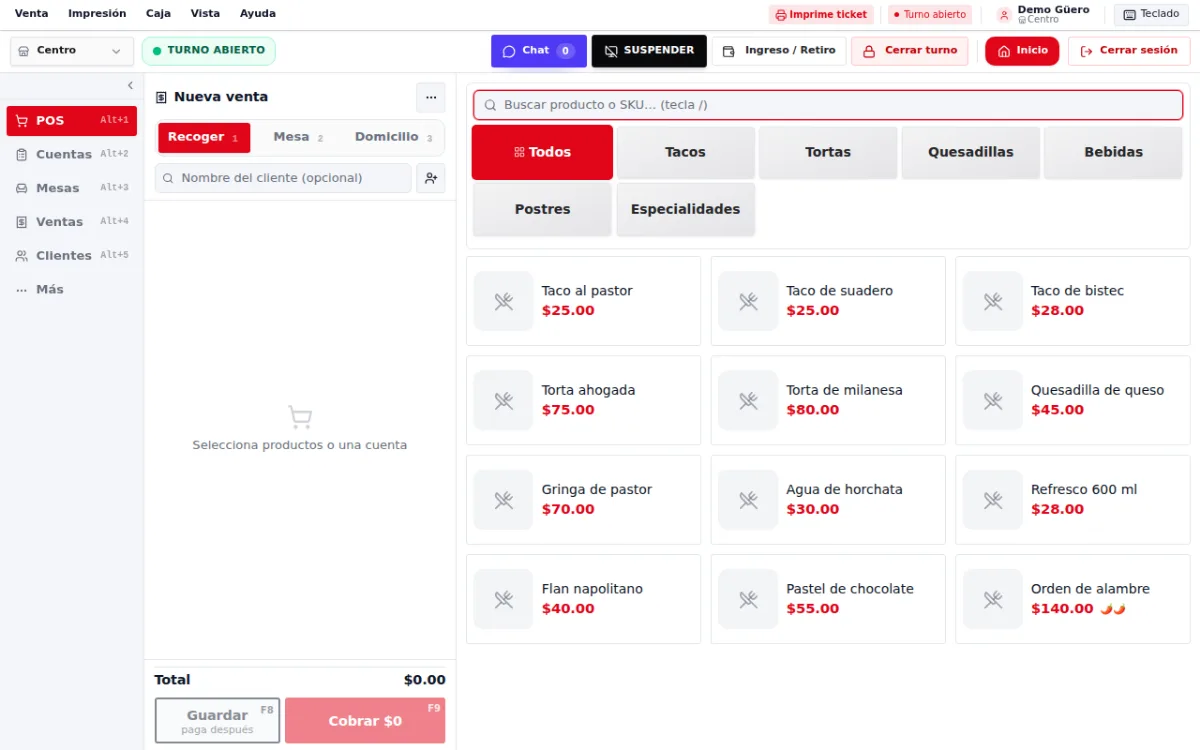The image size is (1200, 750).
Task: Click Cerrar sesión to log out
Action: click(1129, 51)
